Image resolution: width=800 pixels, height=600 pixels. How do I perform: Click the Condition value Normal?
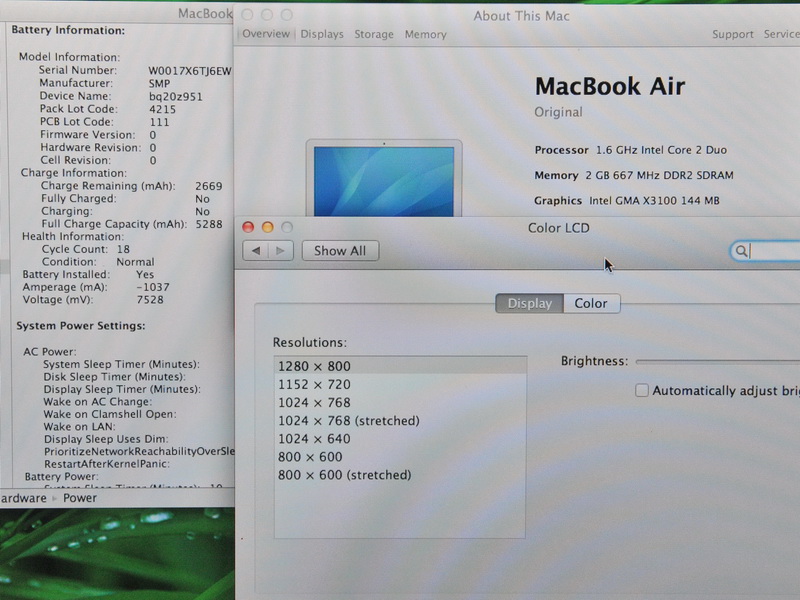pyautogui.click(x=135, y=262)
